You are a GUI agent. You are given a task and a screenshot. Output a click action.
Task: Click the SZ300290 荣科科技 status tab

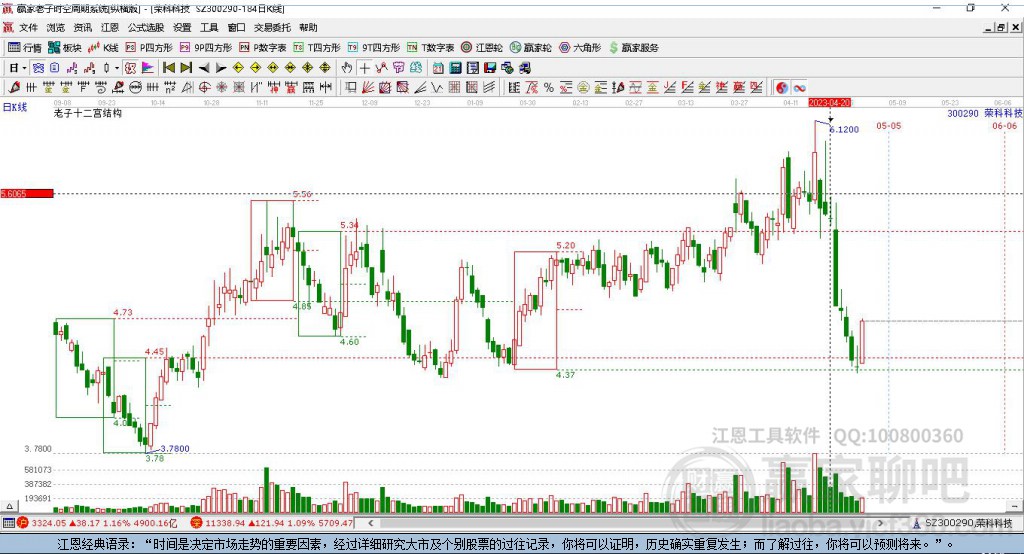tap(965, 523)
